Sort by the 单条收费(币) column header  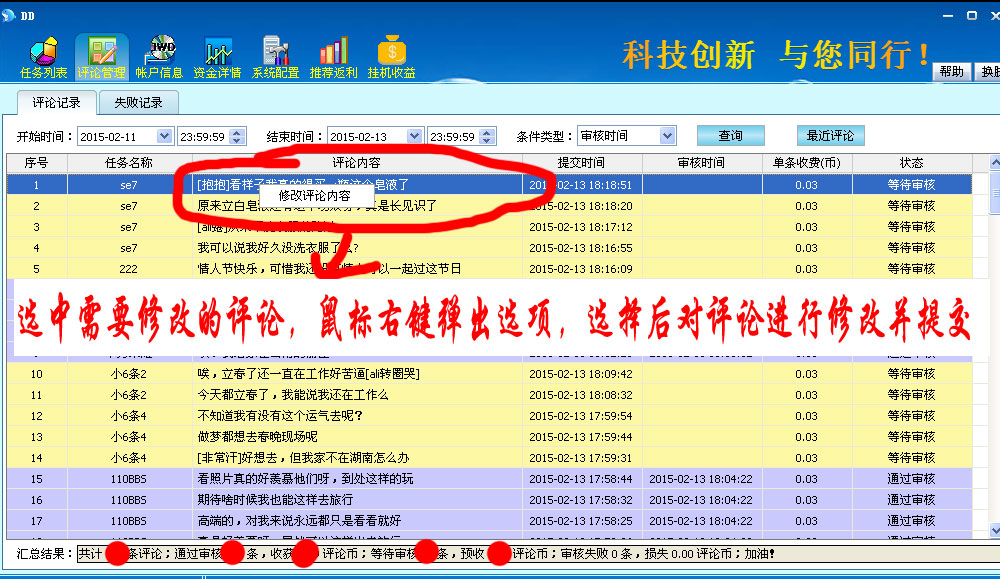coord(807,163)
